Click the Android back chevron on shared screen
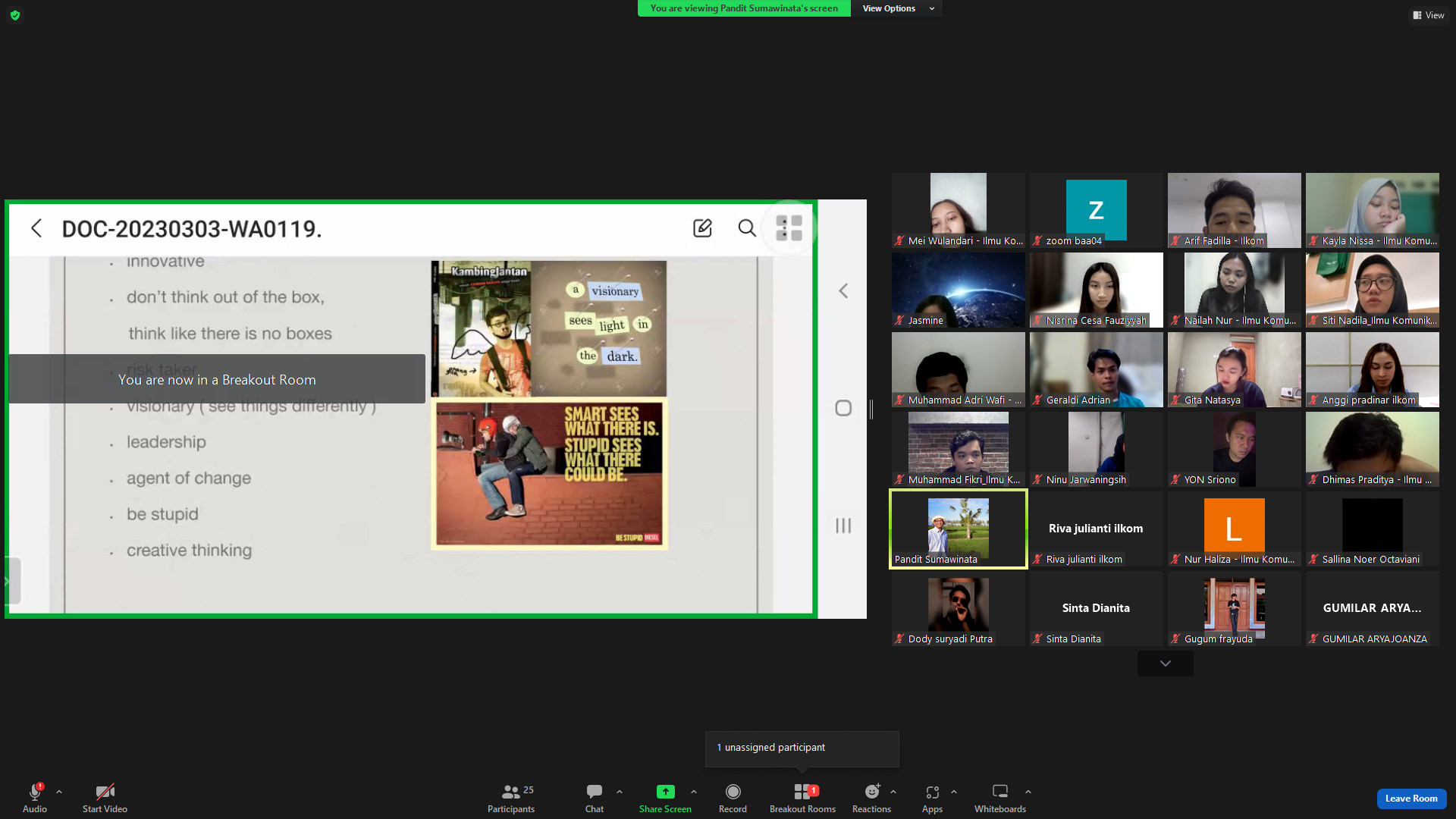This screenshot has height=819, width=1456. 843,291
